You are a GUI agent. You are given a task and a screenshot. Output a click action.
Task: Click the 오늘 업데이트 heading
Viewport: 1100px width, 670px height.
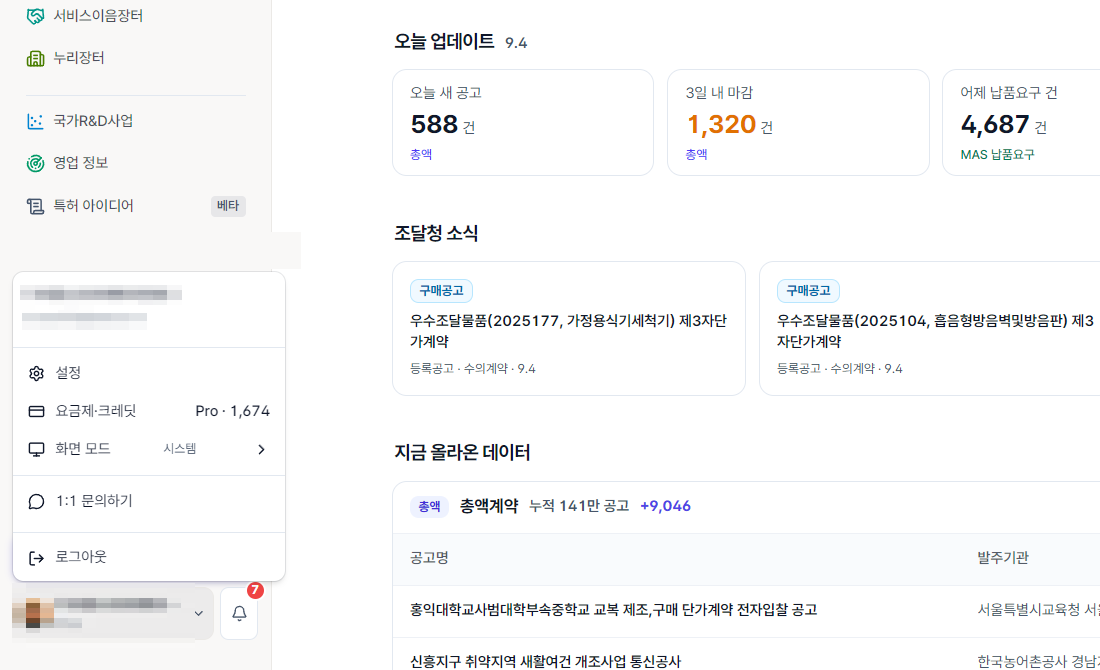tap(444, 41)
